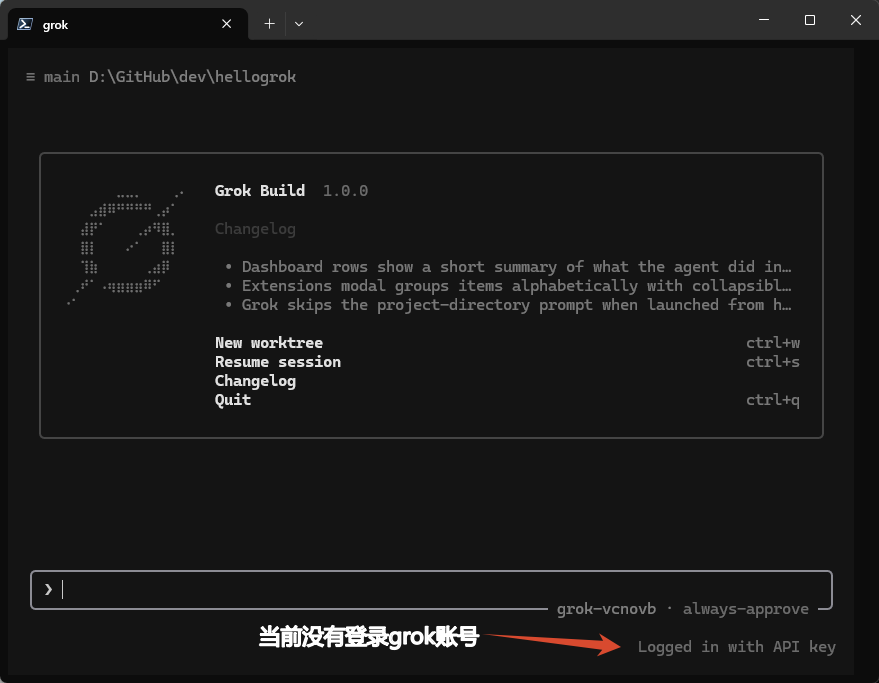Select the grok terminal tab
Image resolution: width=879 pixels, height=683 pixels.
(x=128, y=24)
